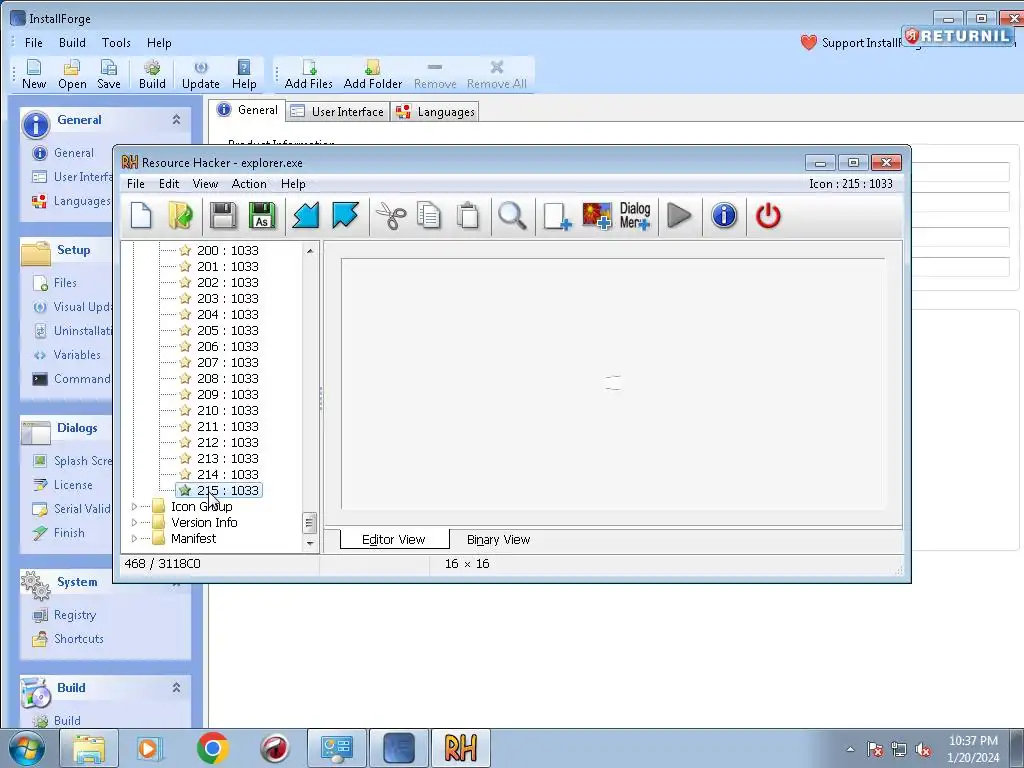Click InstallForge Build toolbar button

(x=152, y=74)
